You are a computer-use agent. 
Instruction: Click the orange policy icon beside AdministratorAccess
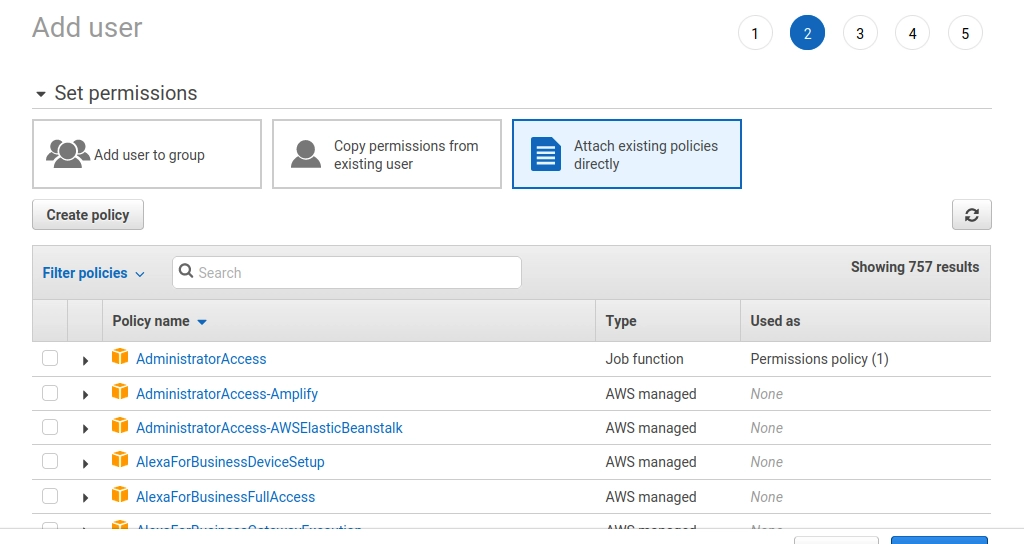click(120, 357)
